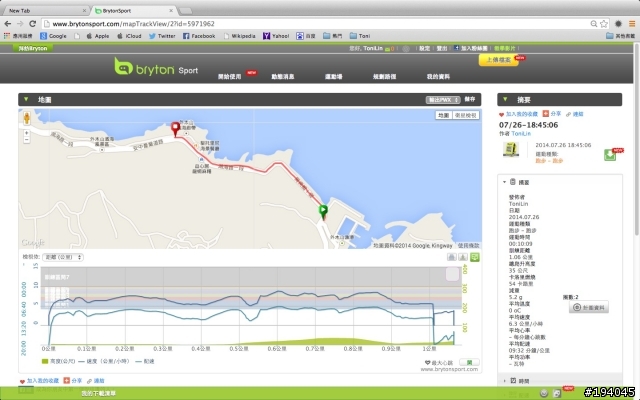Toggle altitude series in chart legend

click(58, 361)
